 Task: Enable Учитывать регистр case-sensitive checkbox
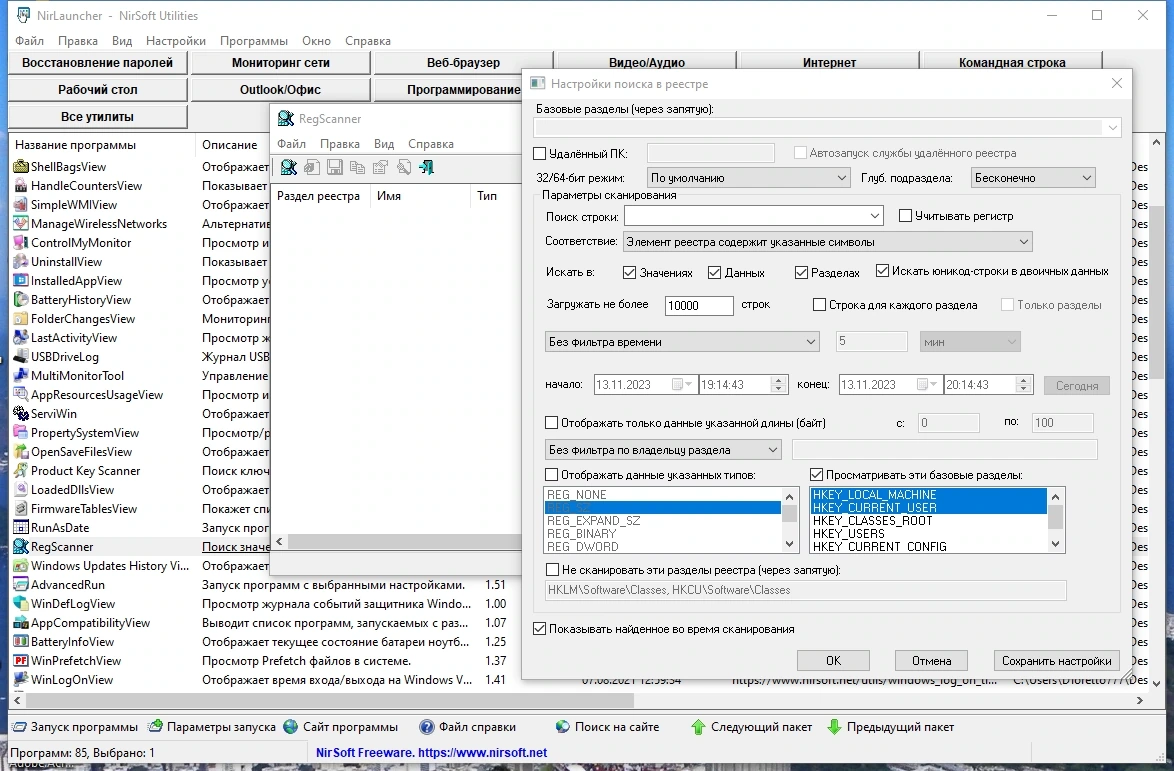pyautogui.click(x=905, y=216)
